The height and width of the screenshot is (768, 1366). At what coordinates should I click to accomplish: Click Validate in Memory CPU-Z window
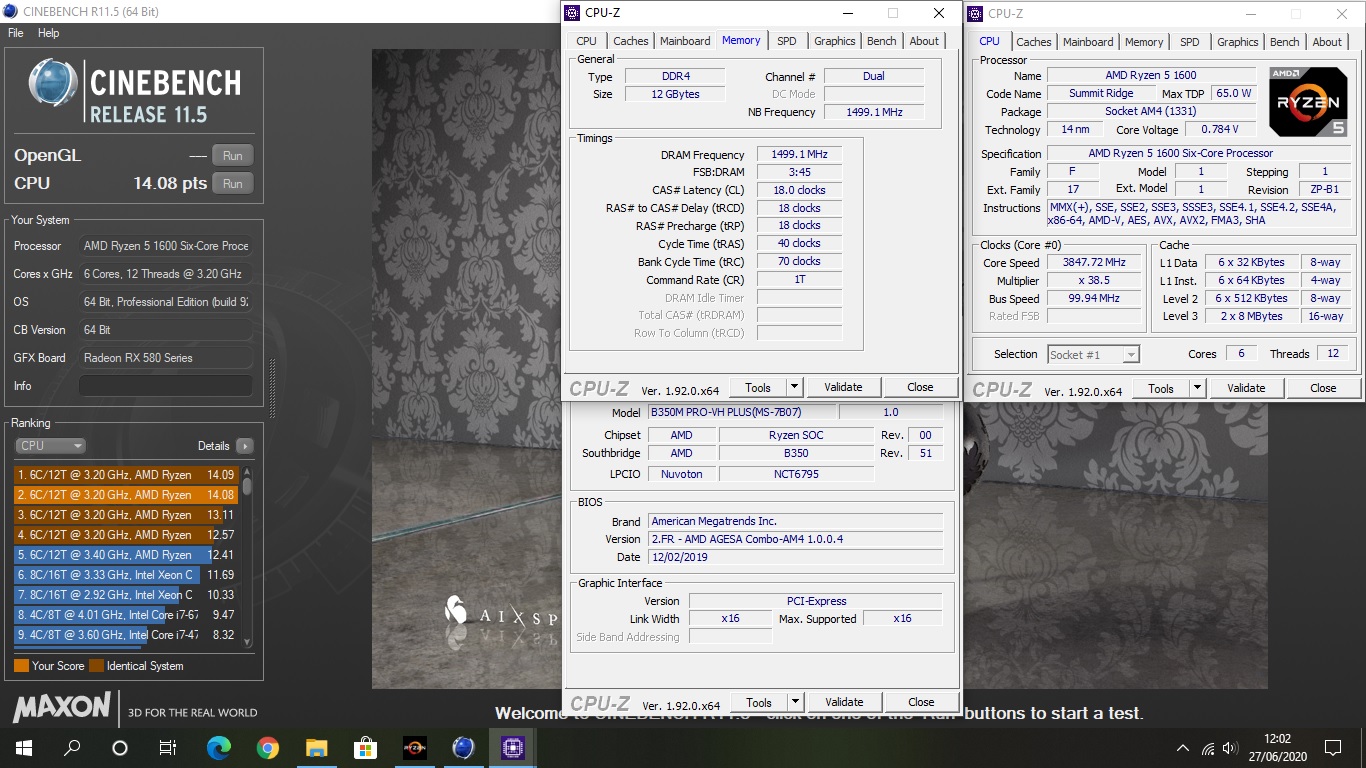tap(843, 387)
